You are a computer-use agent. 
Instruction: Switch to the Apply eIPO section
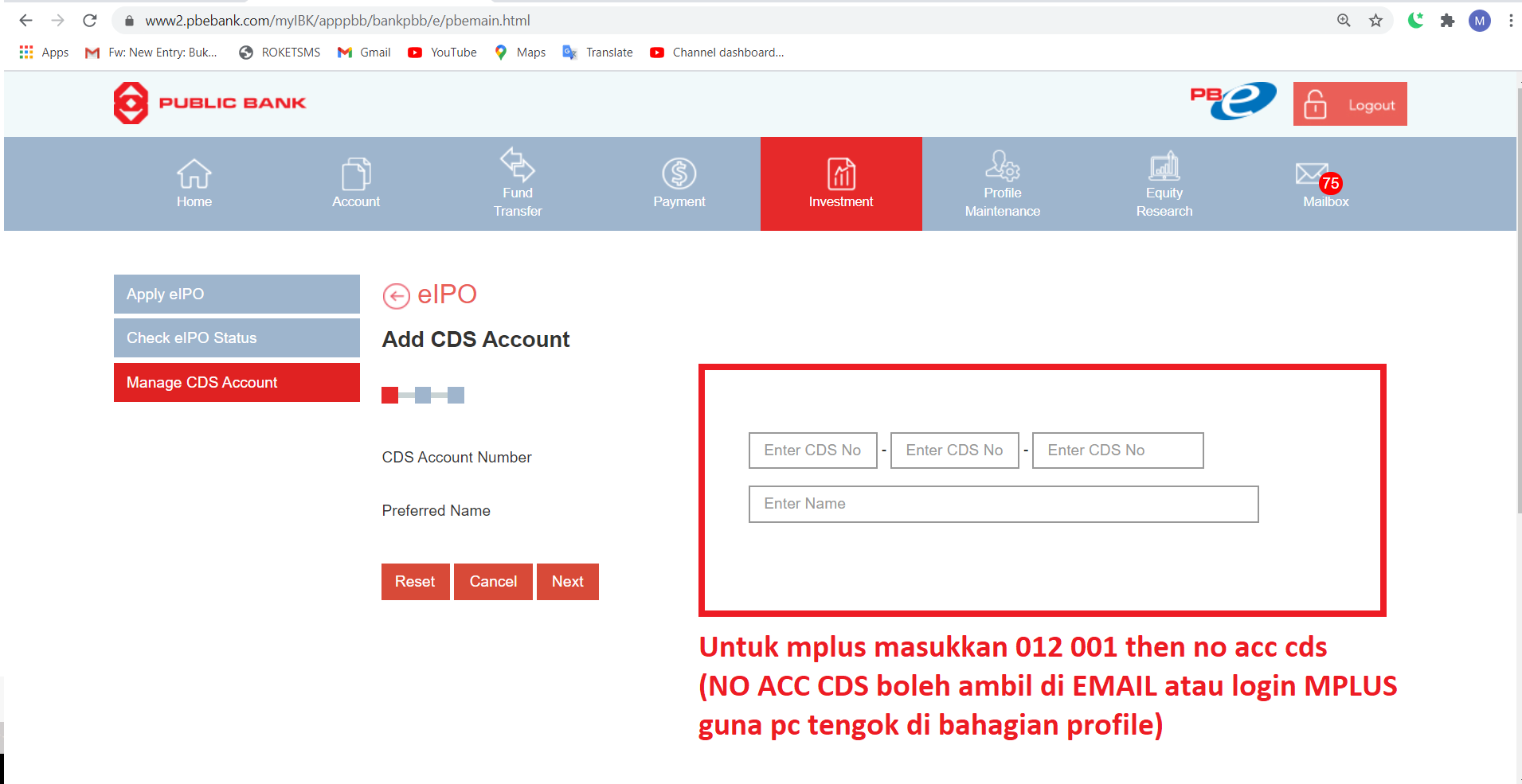(236, 294)
